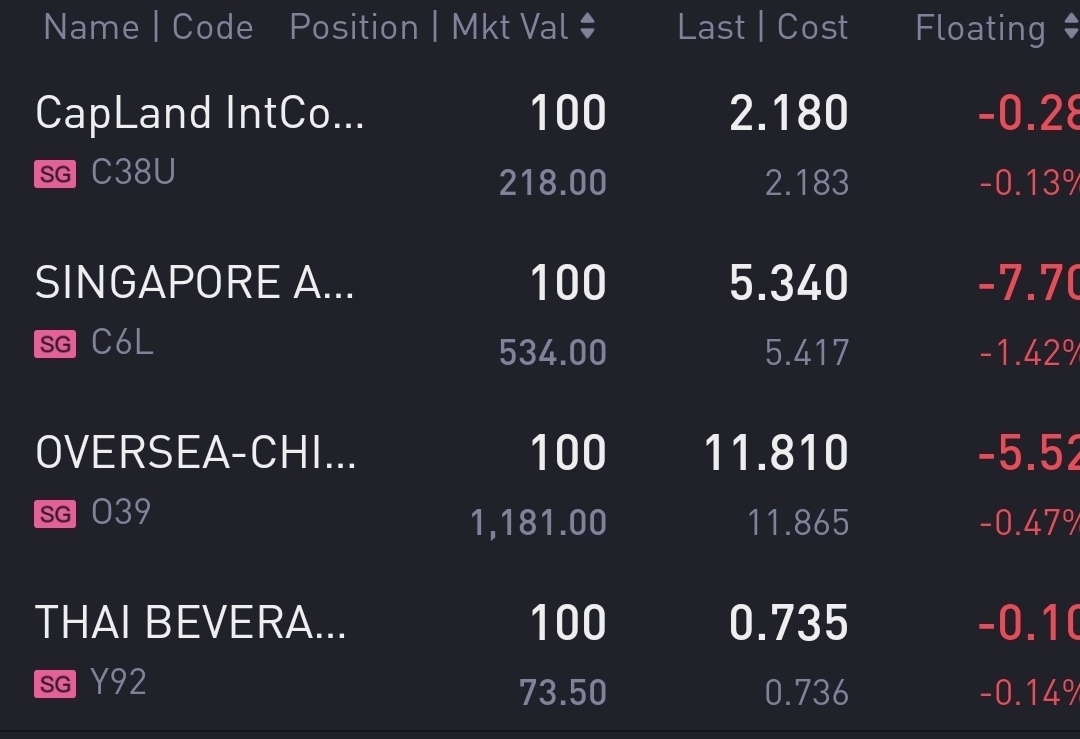Viewport: 1080px width, 739px height.
Task: Open the OVERSEA-CHI... holding
Action: coord(196,453)
